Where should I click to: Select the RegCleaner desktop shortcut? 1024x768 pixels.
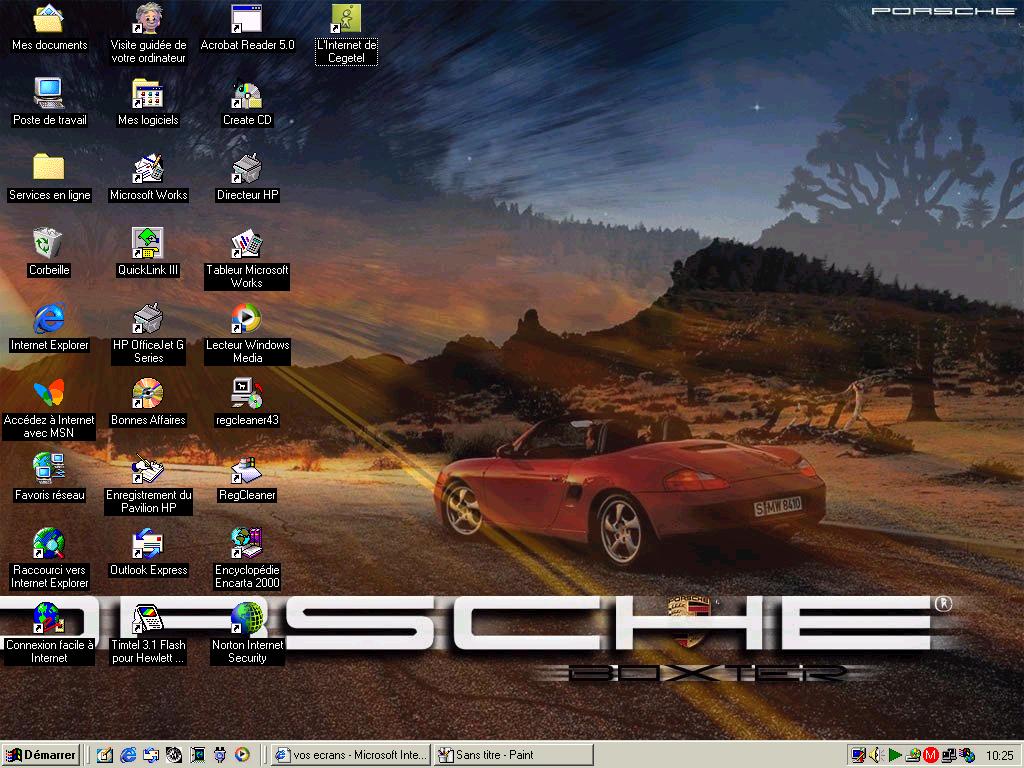pos(247,469)
